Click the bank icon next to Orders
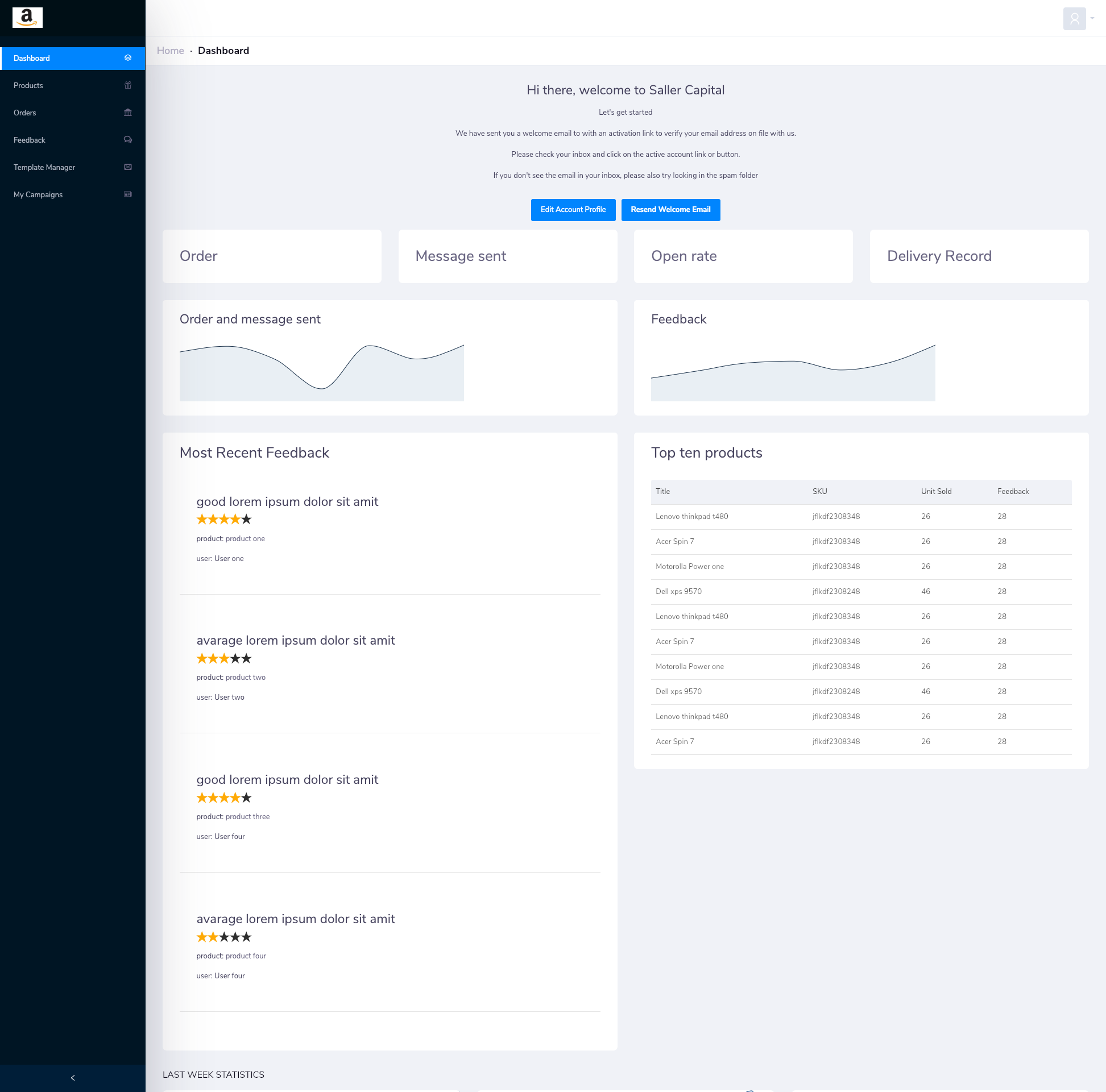Screen dimensions: 1106x1092 tap(128, 113)
